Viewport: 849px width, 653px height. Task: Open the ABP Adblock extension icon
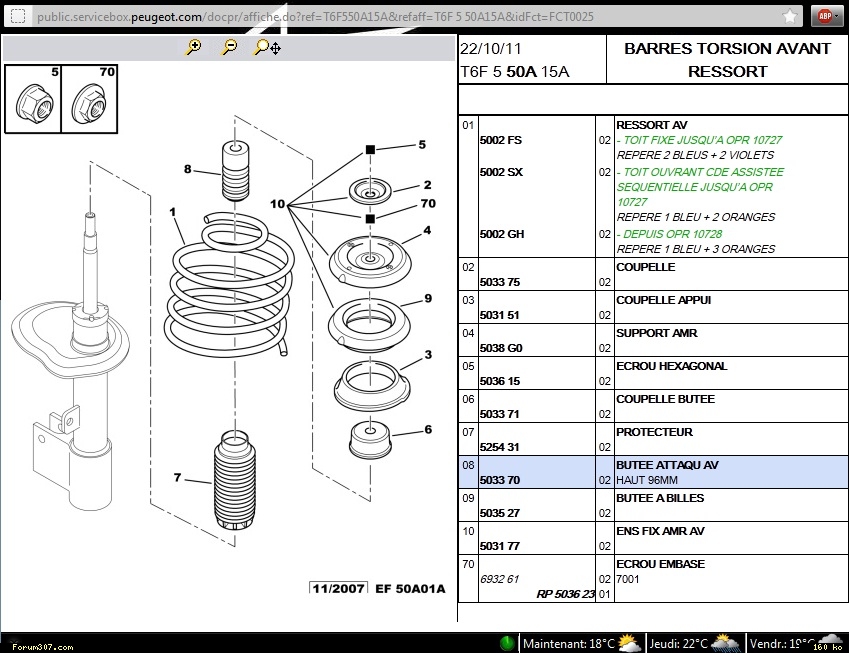click(x=825, y=16)
